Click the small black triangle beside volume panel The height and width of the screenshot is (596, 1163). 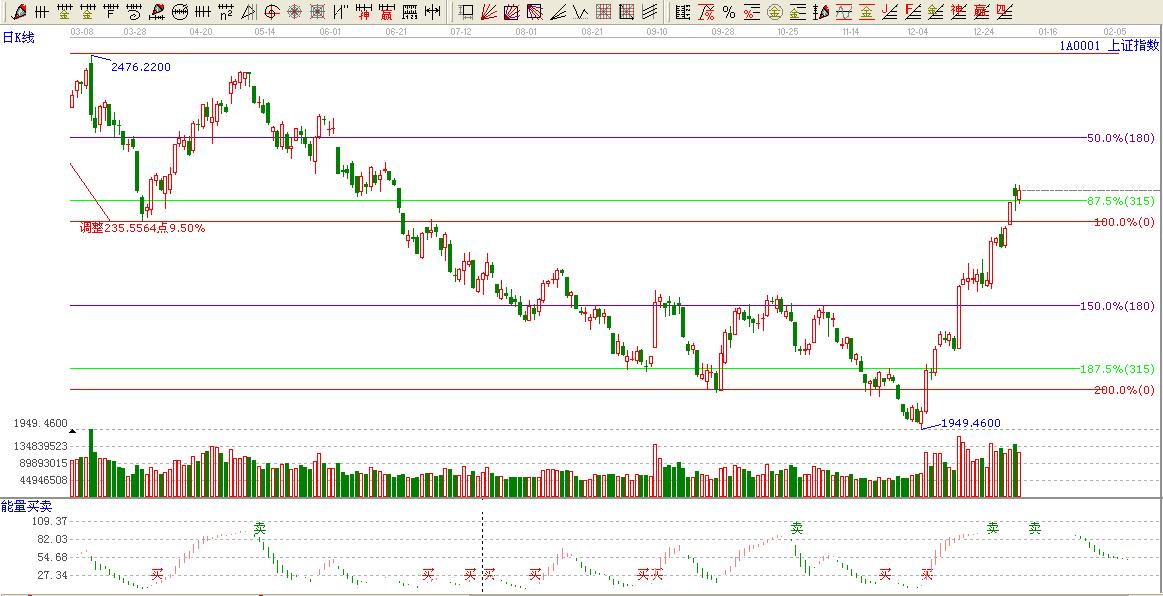[x=72, y=431]
